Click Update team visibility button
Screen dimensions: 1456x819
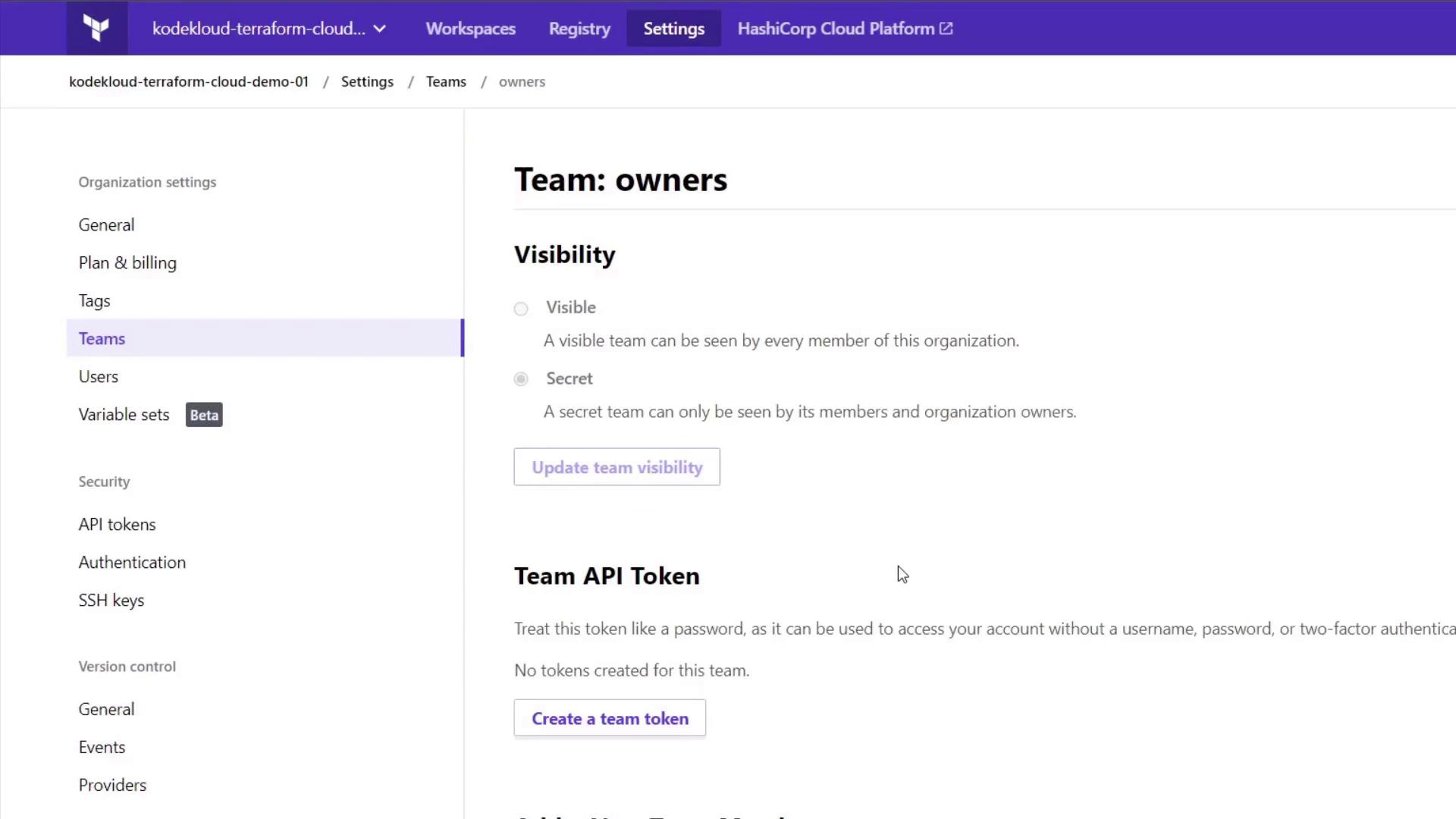[617, 467]
